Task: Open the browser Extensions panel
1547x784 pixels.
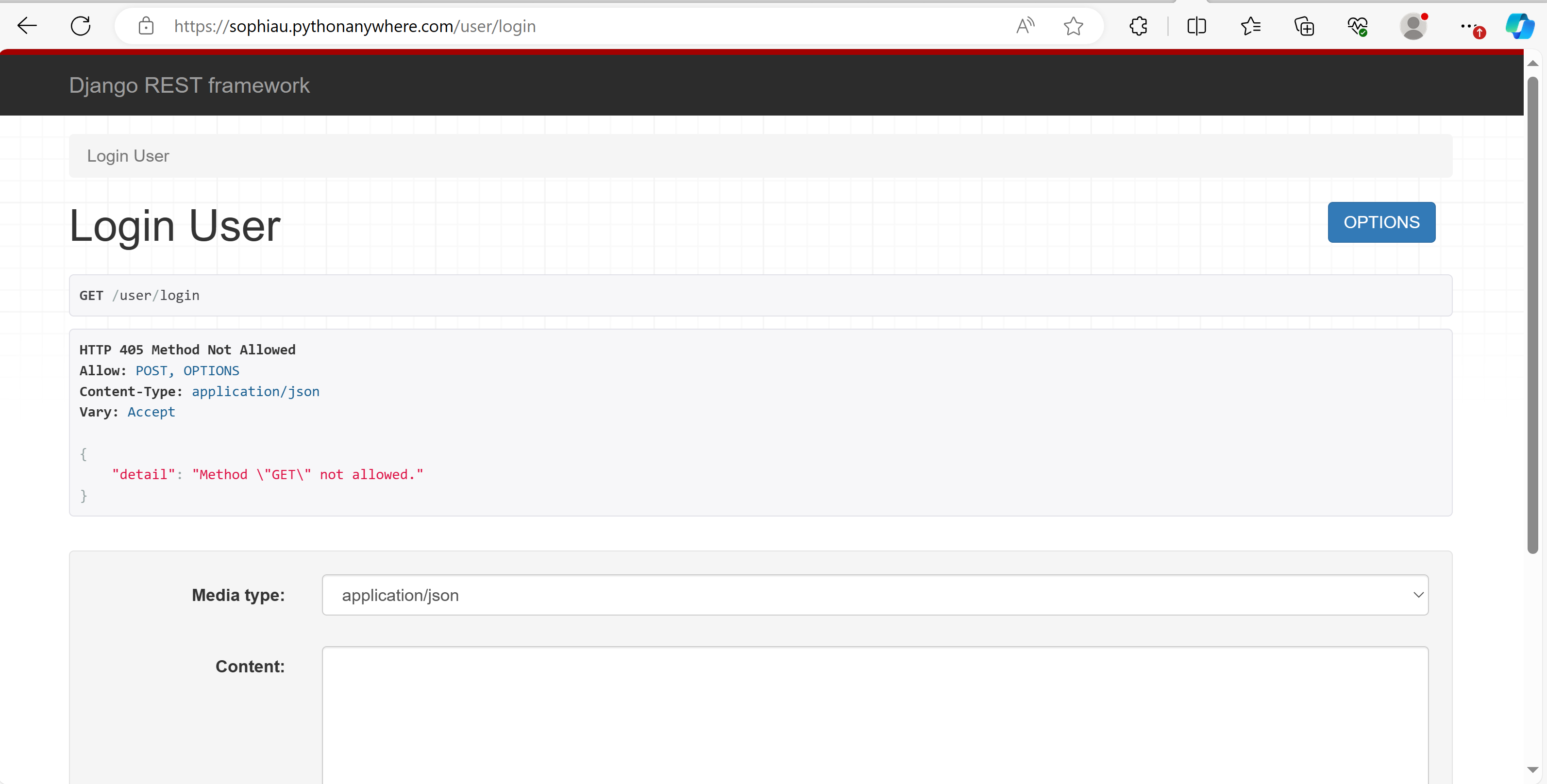Action: coord(1139,26)
